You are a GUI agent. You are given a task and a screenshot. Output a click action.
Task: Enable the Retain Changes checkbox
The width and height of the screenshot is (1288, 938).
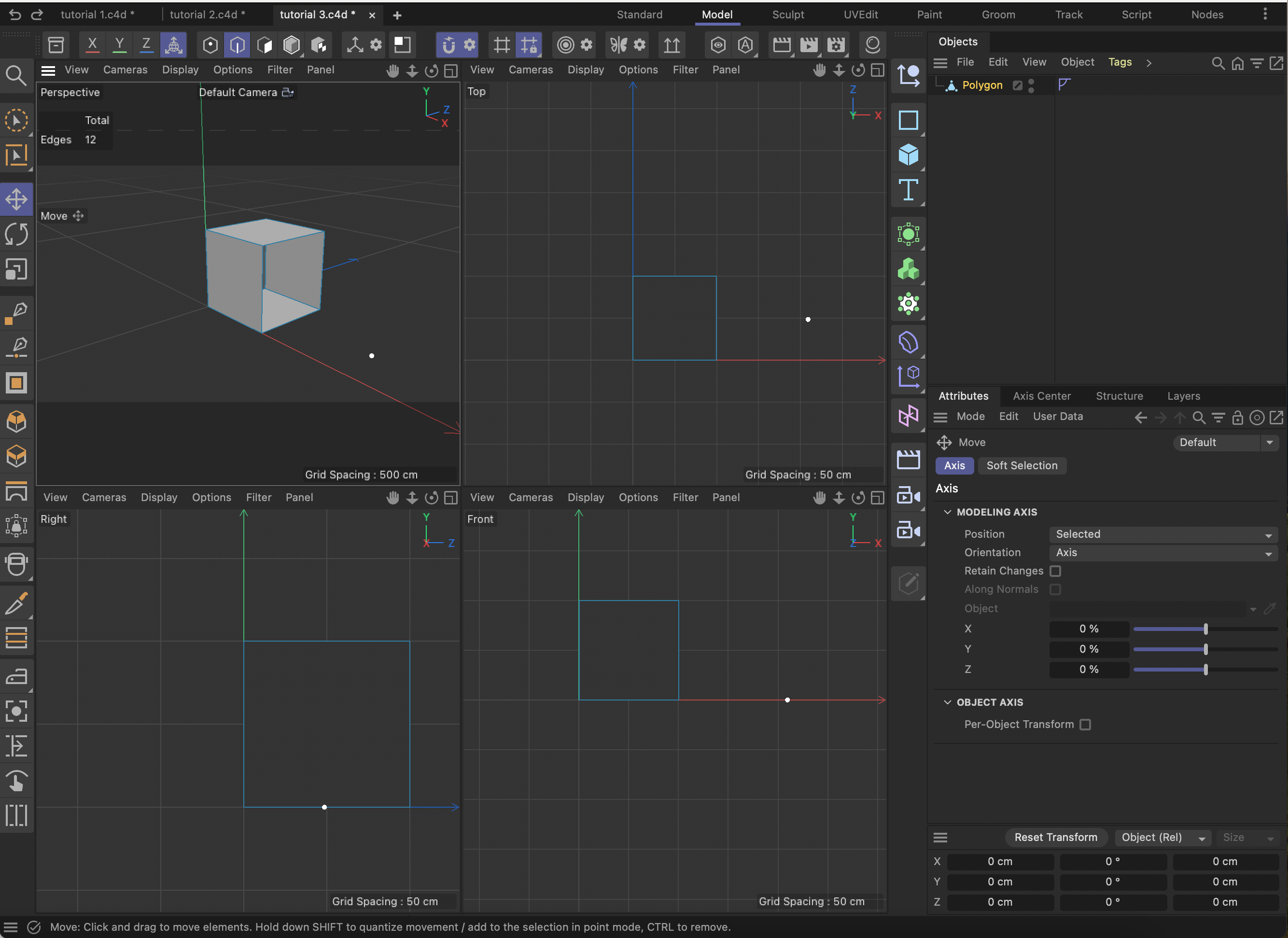pyautogui.click(x=1056, y=571)
